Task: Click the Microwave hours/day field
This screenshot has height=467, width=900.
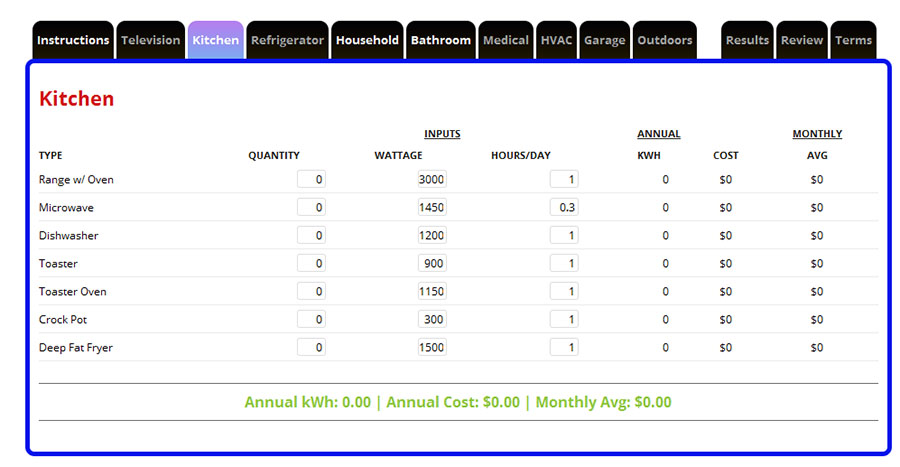Action: pos(564,208)
